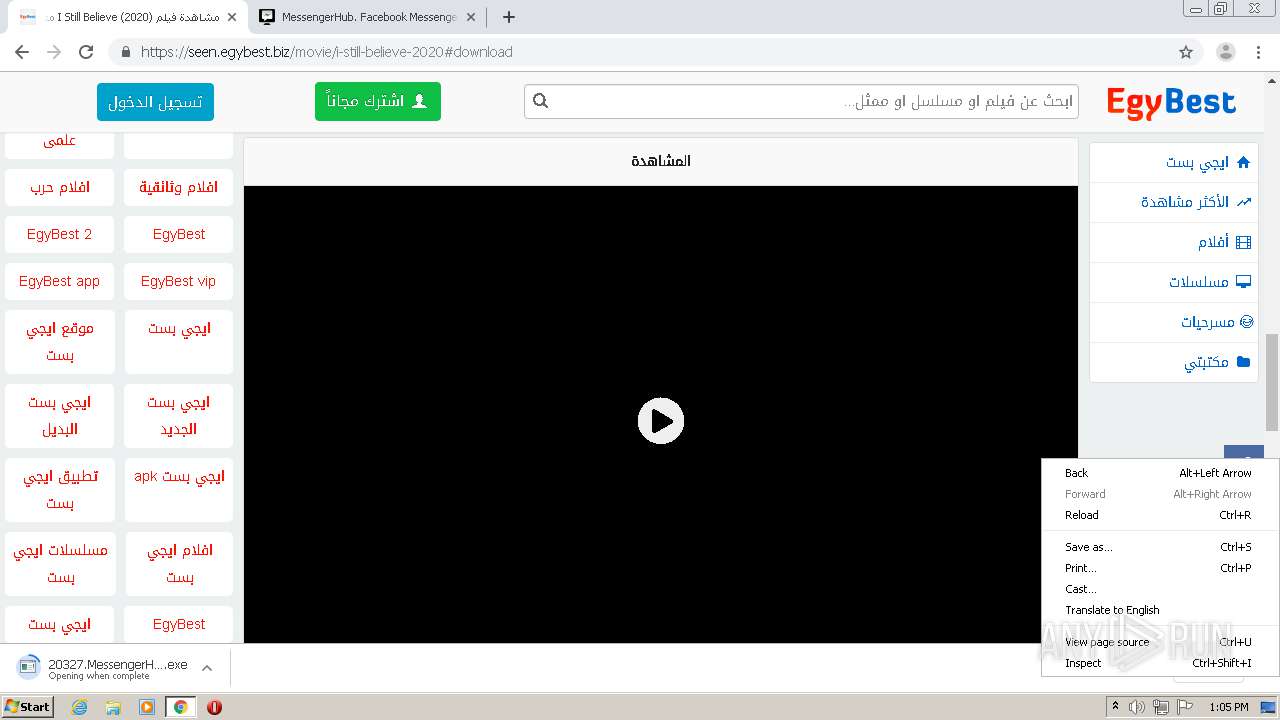
Task: Open موقع ايجي بست tag
Action: 60,342
